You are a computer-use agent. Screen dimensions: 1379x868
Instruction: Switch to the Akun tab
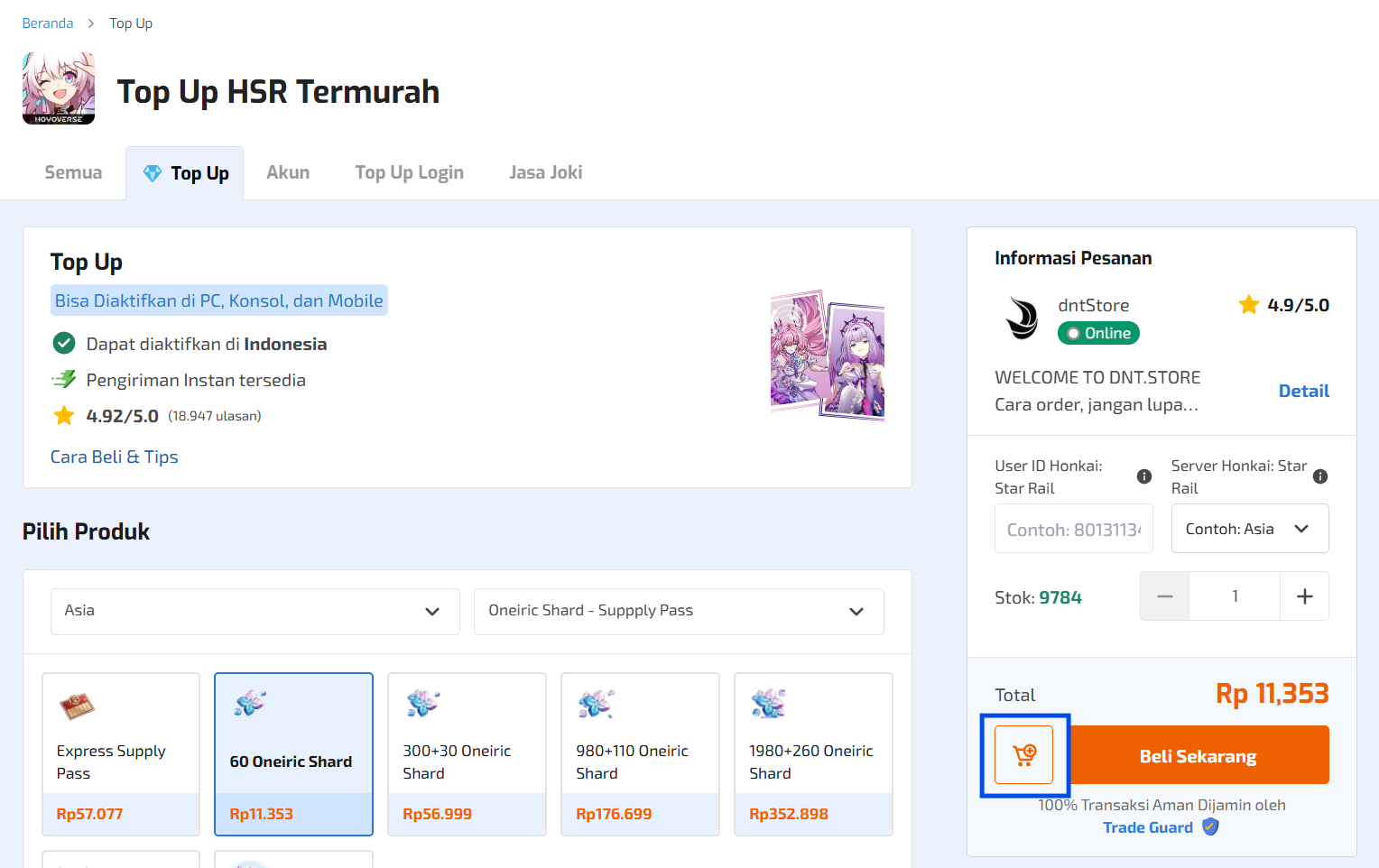click(x=288, y=172)
